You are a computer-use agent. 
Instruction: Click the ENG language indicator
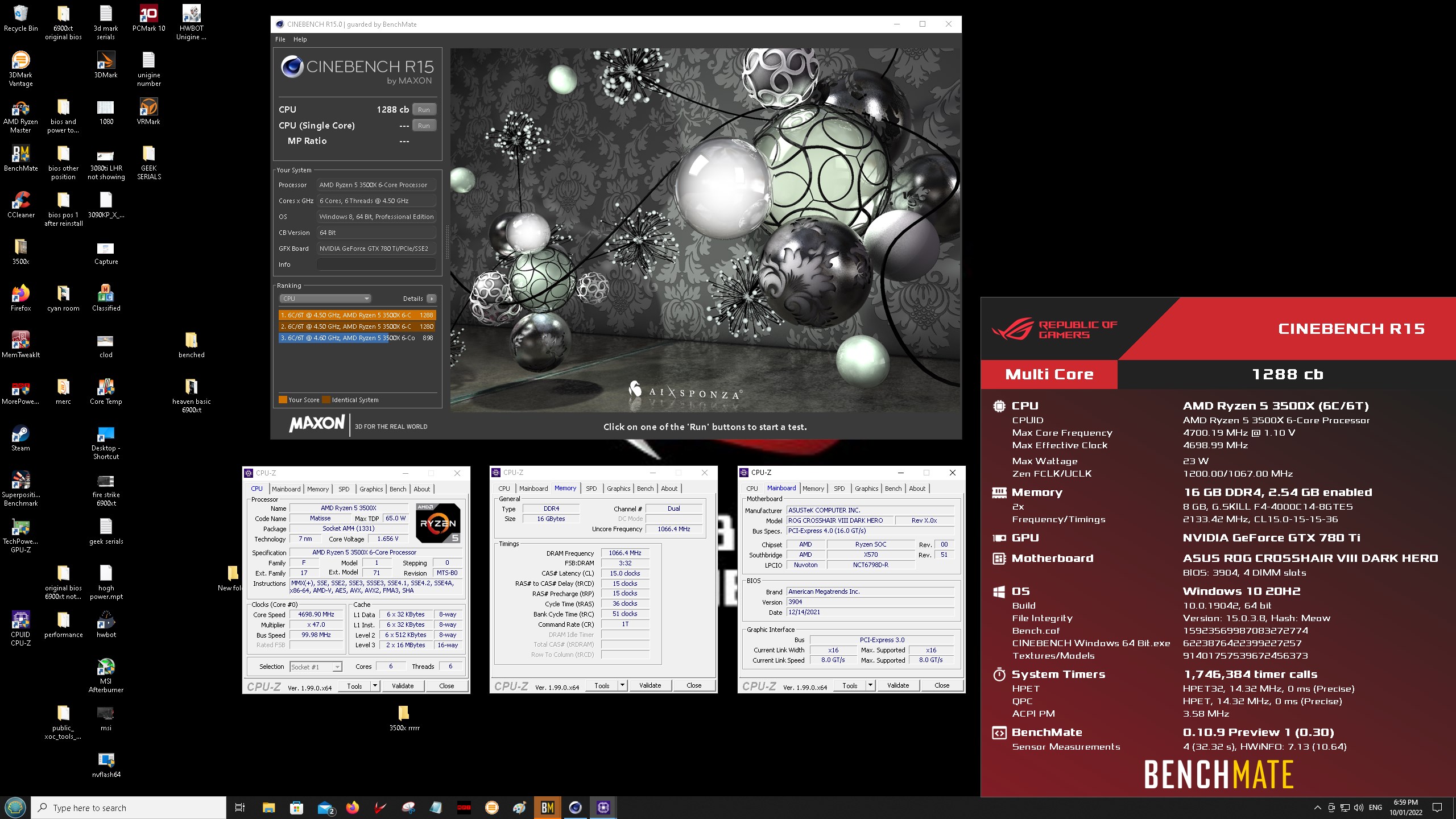pos(1375,808)
